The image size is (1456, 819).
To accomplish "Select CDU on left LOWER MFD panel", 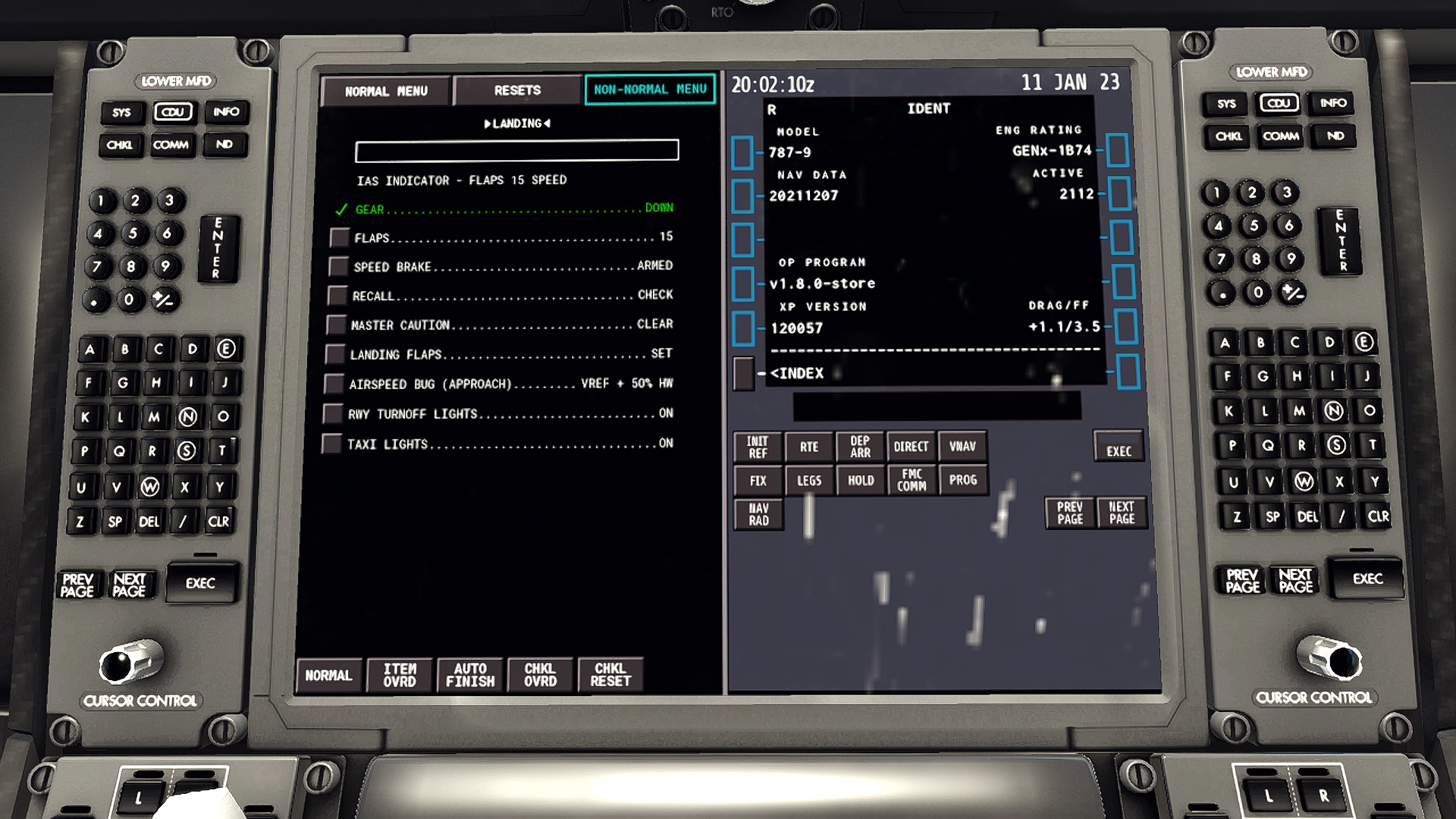I will (173, 112).
